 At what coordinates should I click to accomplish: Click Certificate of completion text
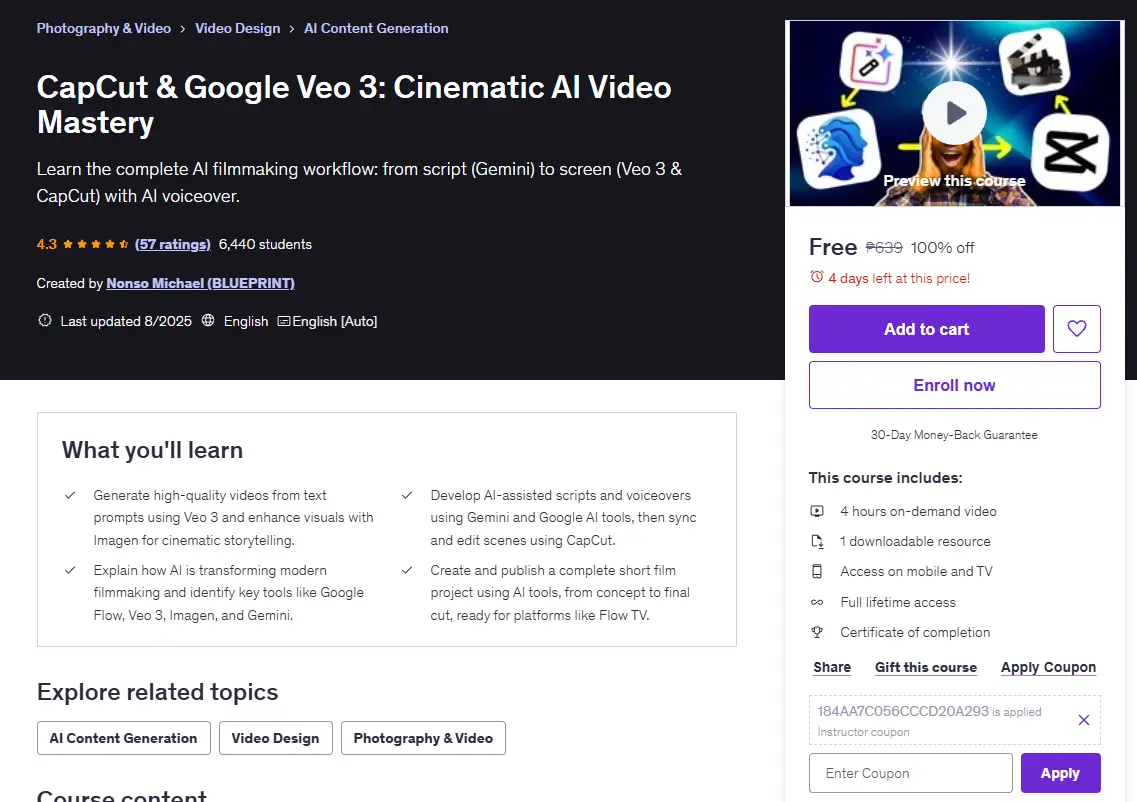pyautogui.click(x=915, y=632)
